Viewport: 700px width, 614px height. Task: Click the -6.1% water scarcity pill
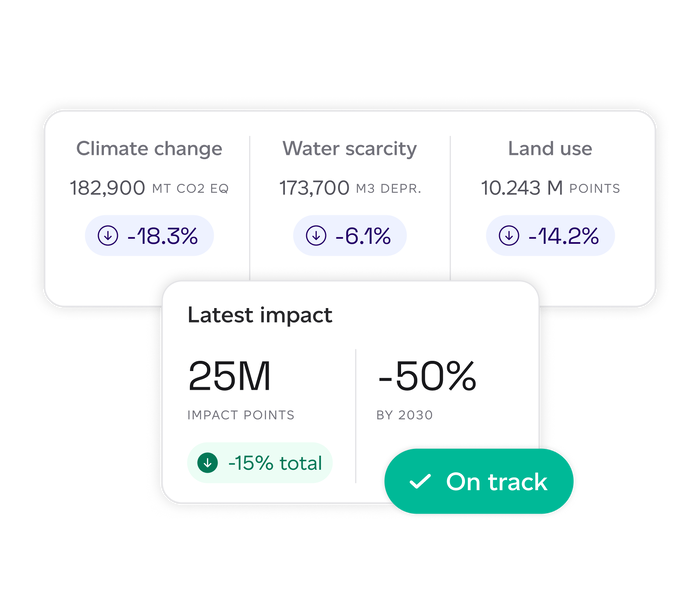[349, 237]
